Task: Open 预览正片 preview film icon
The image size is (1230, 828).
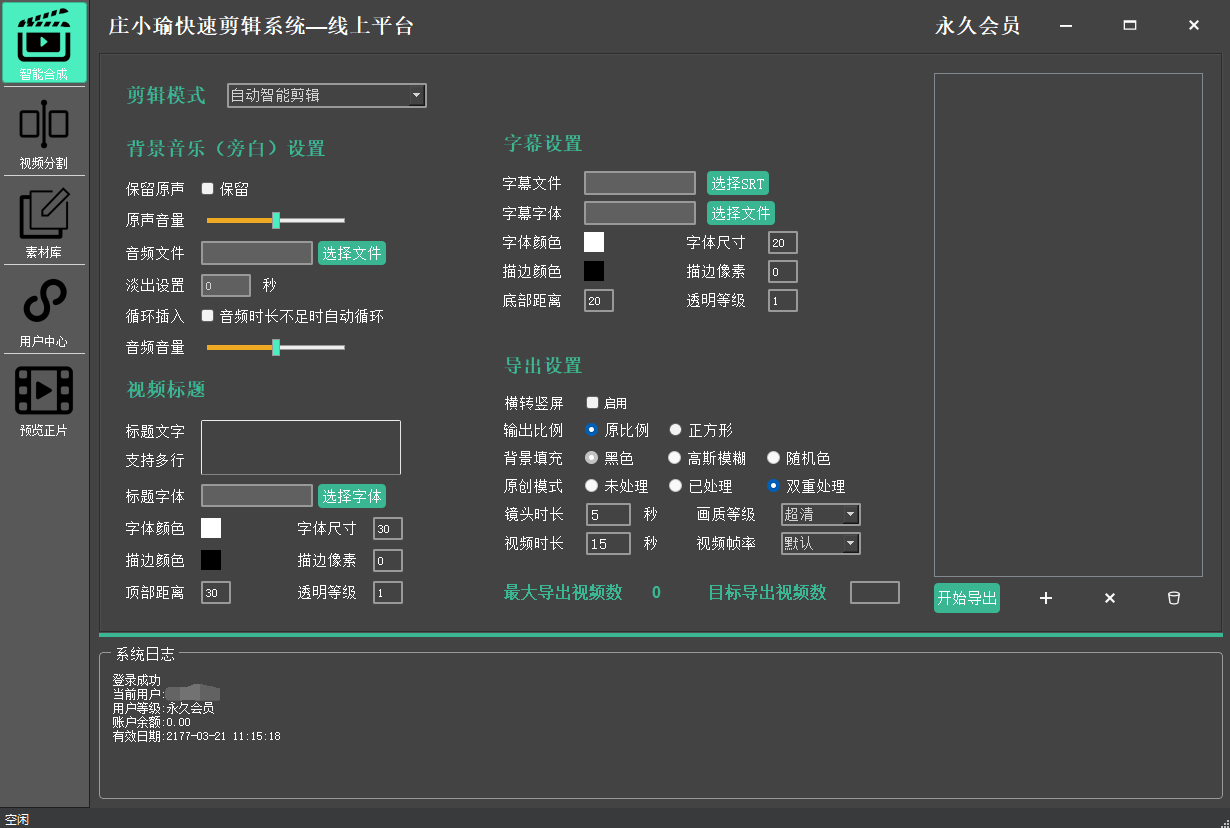Action: point(44,399)
